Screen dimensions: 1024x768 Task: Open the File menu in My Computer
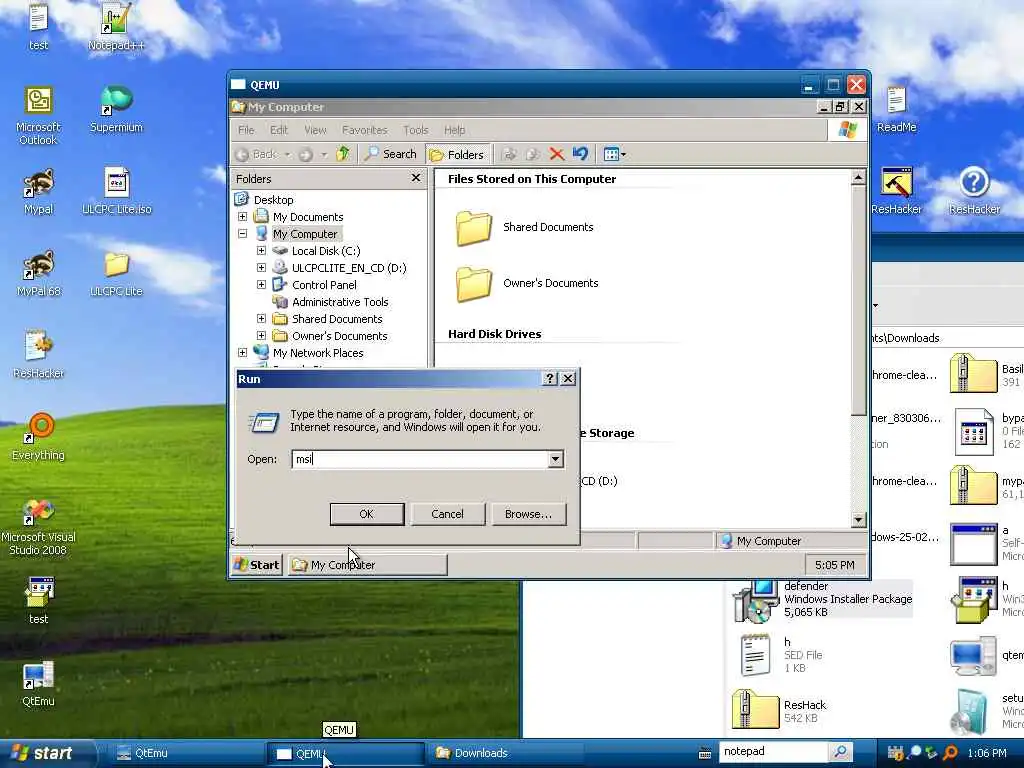[x=246, y=130]
